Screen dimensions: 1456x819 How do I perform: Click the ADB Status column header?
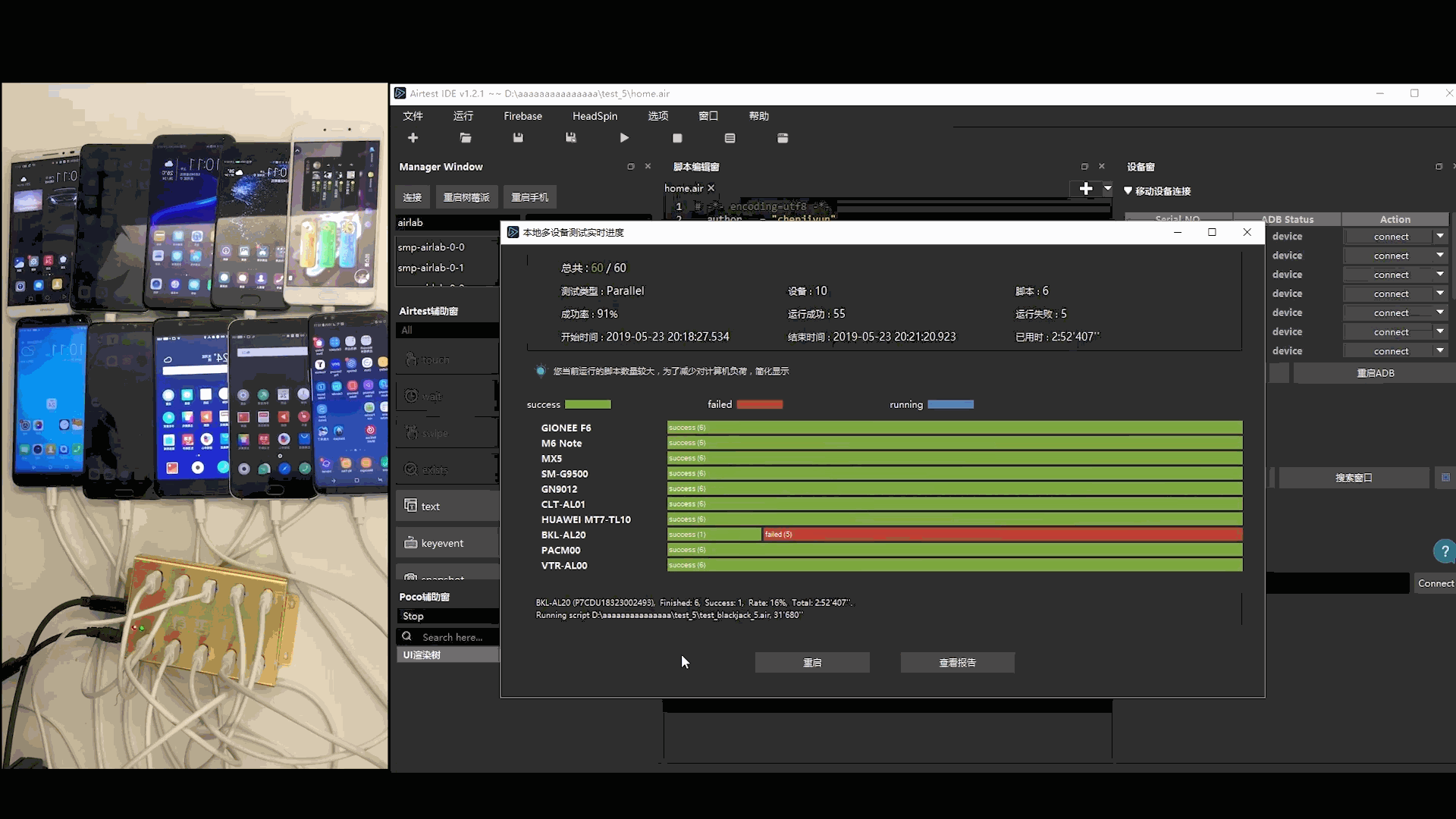point(1288,219)
